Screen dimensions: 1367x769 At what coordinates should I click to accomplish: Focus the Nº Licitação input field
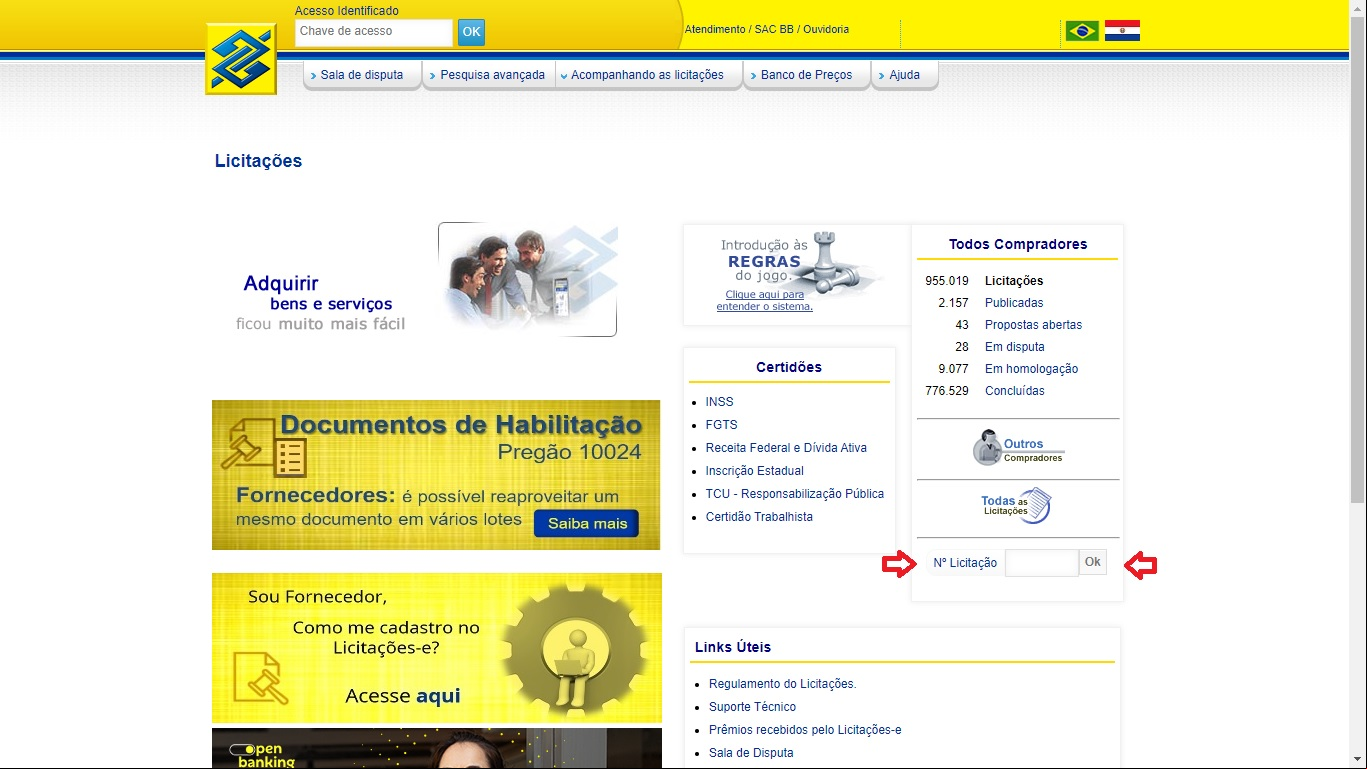1041,563
